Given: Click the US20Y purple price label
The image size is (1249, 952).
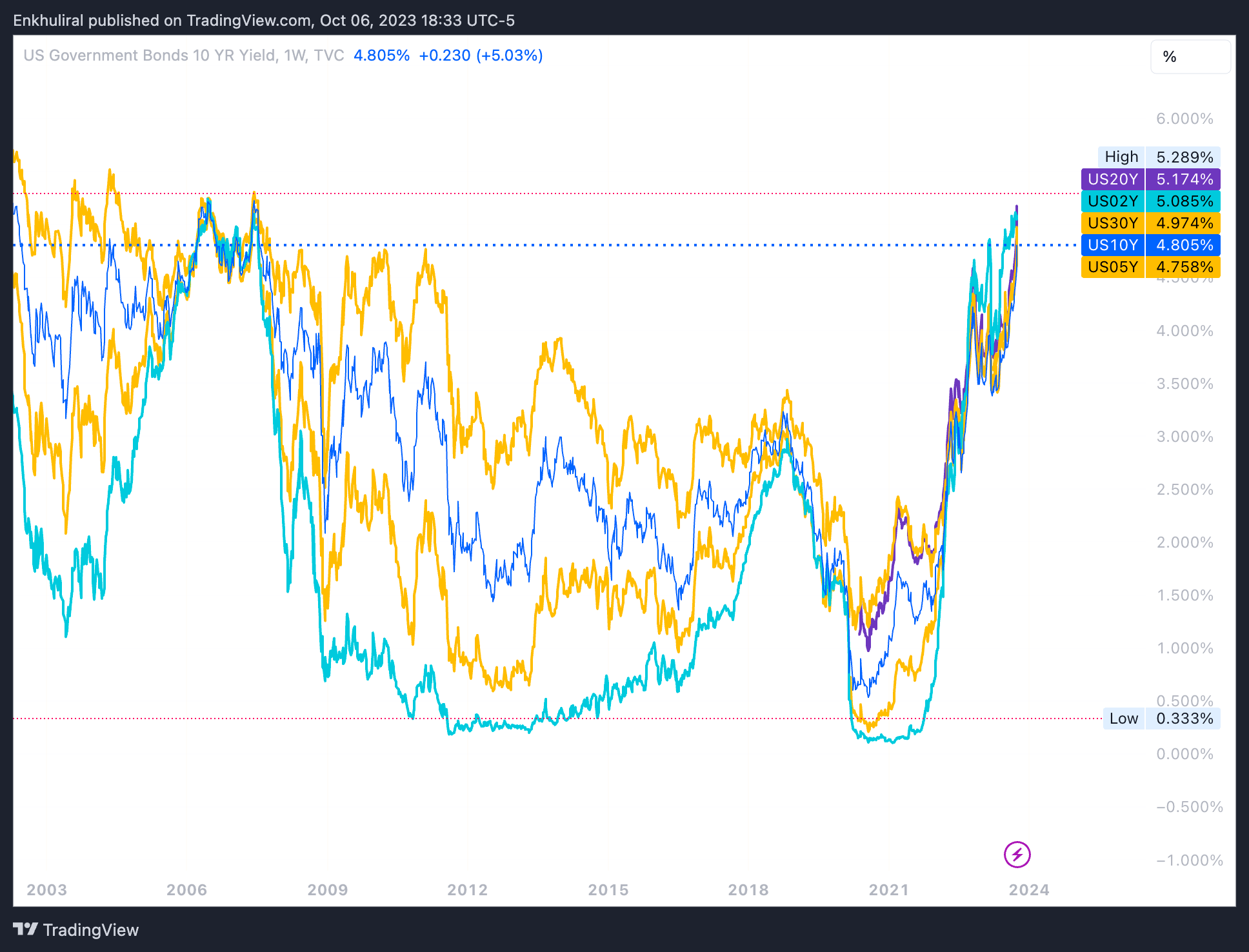Looking at the screenshot, I should pyautogui.click(x=1150, y=179).
